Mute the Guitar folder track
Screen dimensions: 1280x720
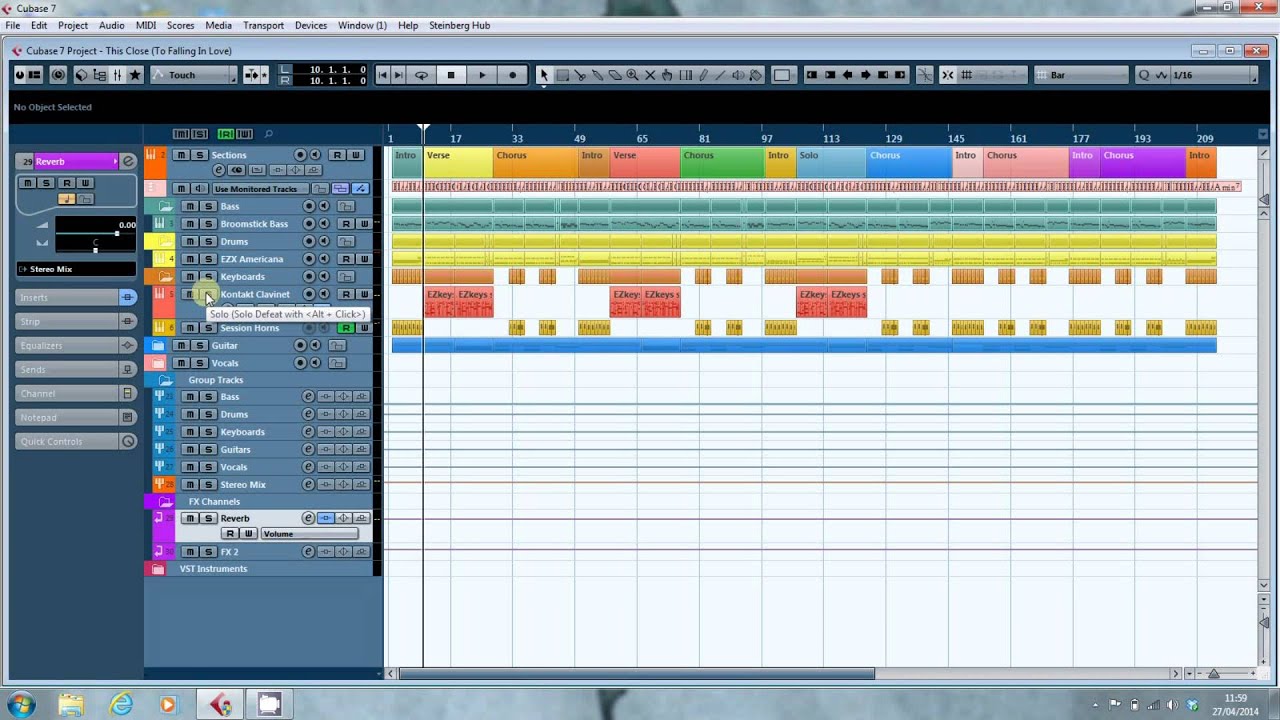coord(181,345)
